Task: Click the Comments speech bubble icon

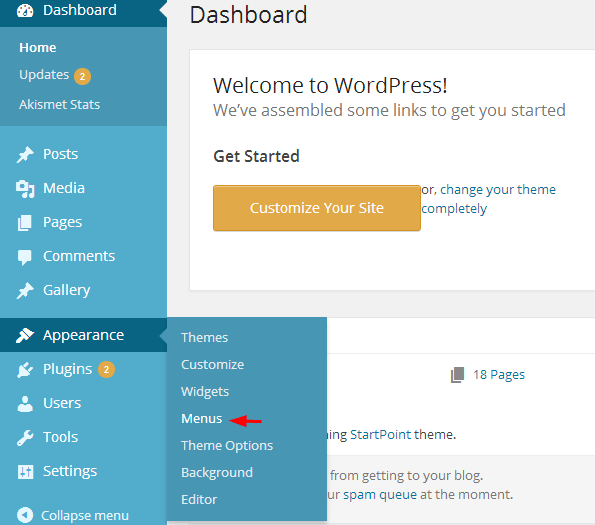Action: click(25, 257)
